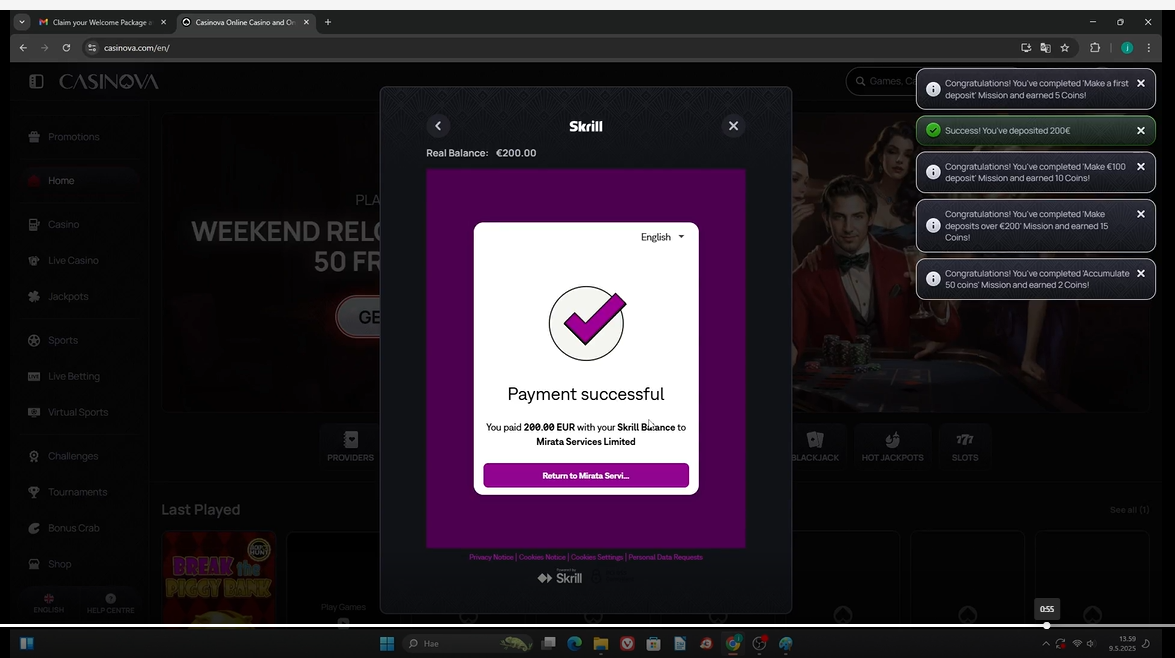The height and width of the screenshot is (658, 1175).
Task: Open Microsoft Edge from the taskbar
Action: (x=575, y=643)
